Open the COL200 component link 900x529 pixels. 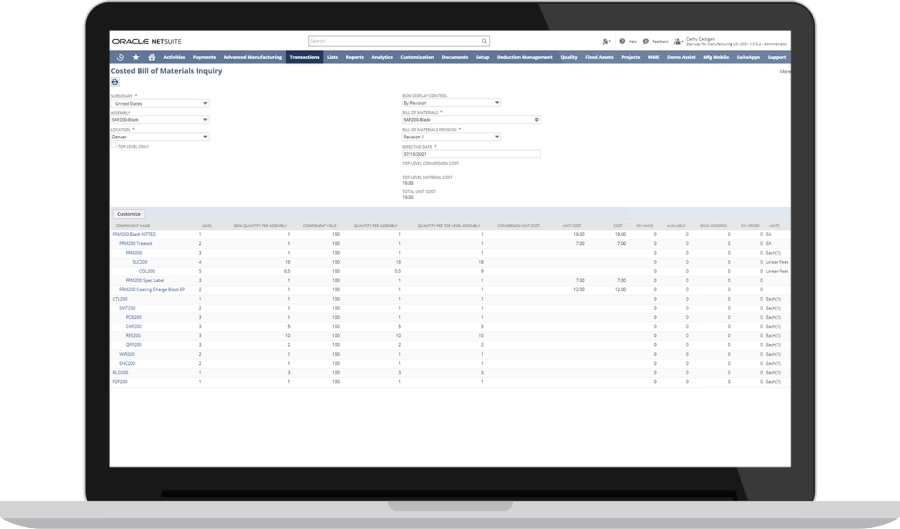click(x=146, y=271)
